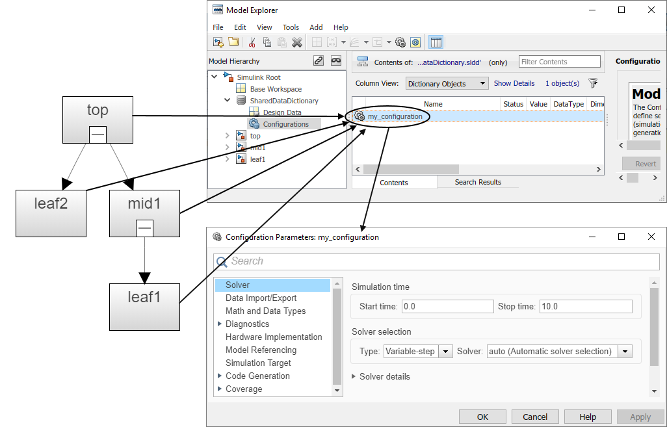The width and height of the screenshot is (667, 427).
Task: Open the dropdown arrow beside signal toolbar icon
Action: point(366,42)
